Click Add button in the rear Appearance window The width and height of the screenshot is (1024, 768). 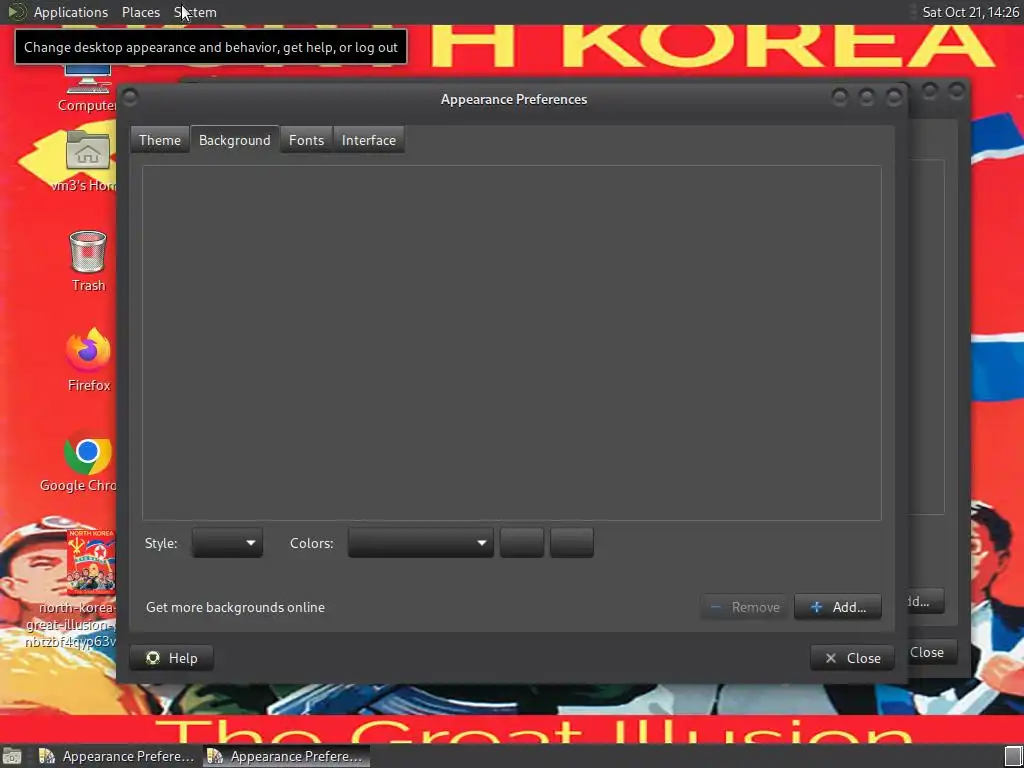coord(926,601)
